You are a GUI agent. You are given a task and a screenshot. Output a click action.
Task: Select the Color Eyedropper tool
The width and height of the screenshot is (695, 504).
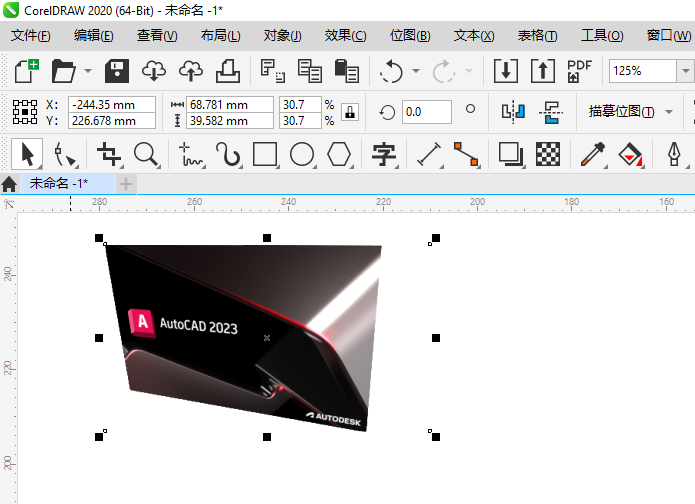tap(593, 154)
